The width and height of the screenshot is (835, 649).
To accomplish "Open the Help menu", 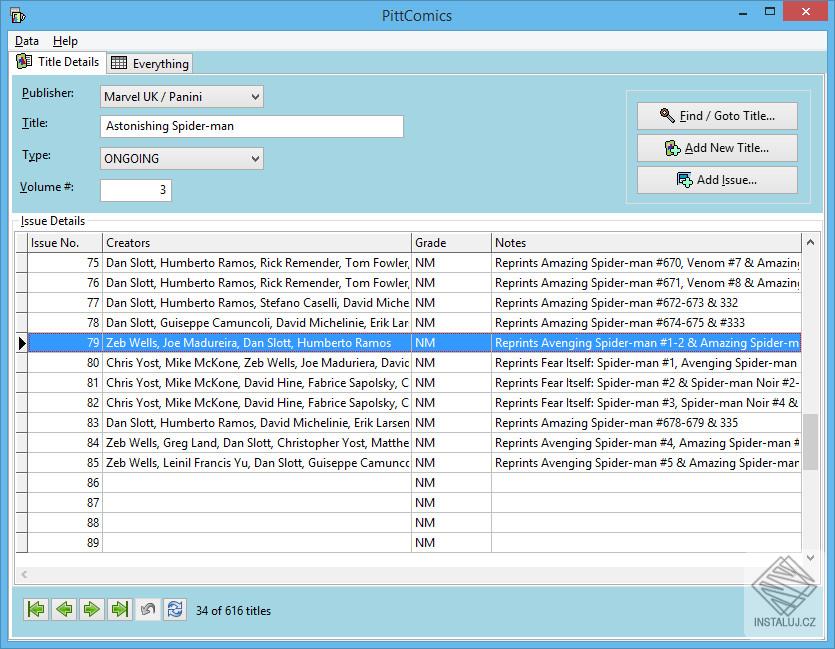I will pyautogui.click(x=65, y=41).
